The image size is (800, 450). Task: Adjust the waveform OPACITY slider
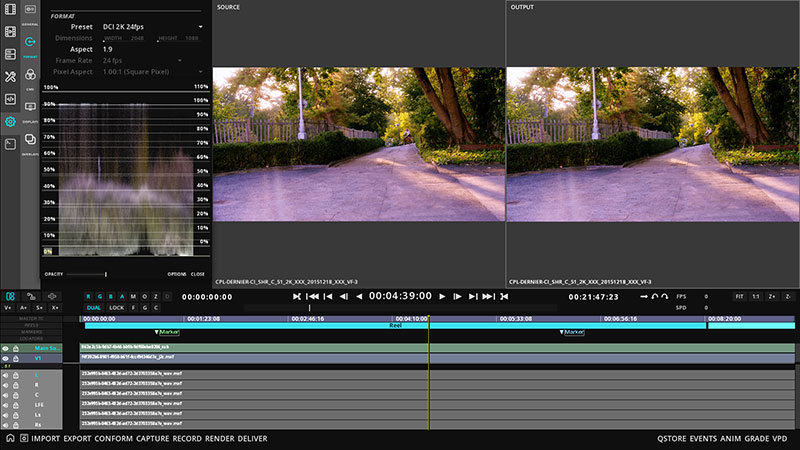(87, 274)
